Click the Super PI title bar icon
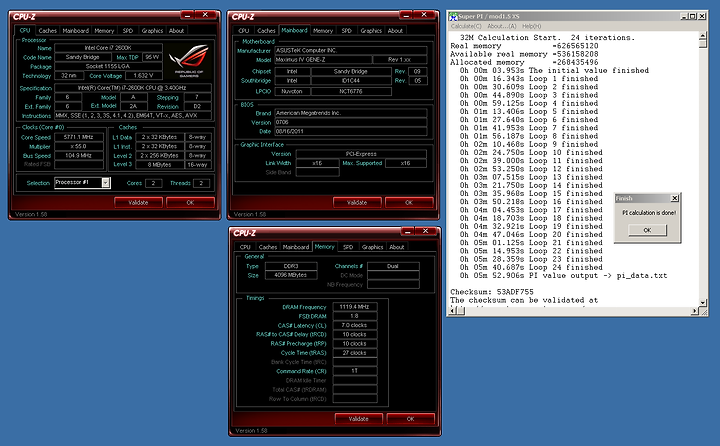The image size is (720, 446). click(x=453, y=17)
